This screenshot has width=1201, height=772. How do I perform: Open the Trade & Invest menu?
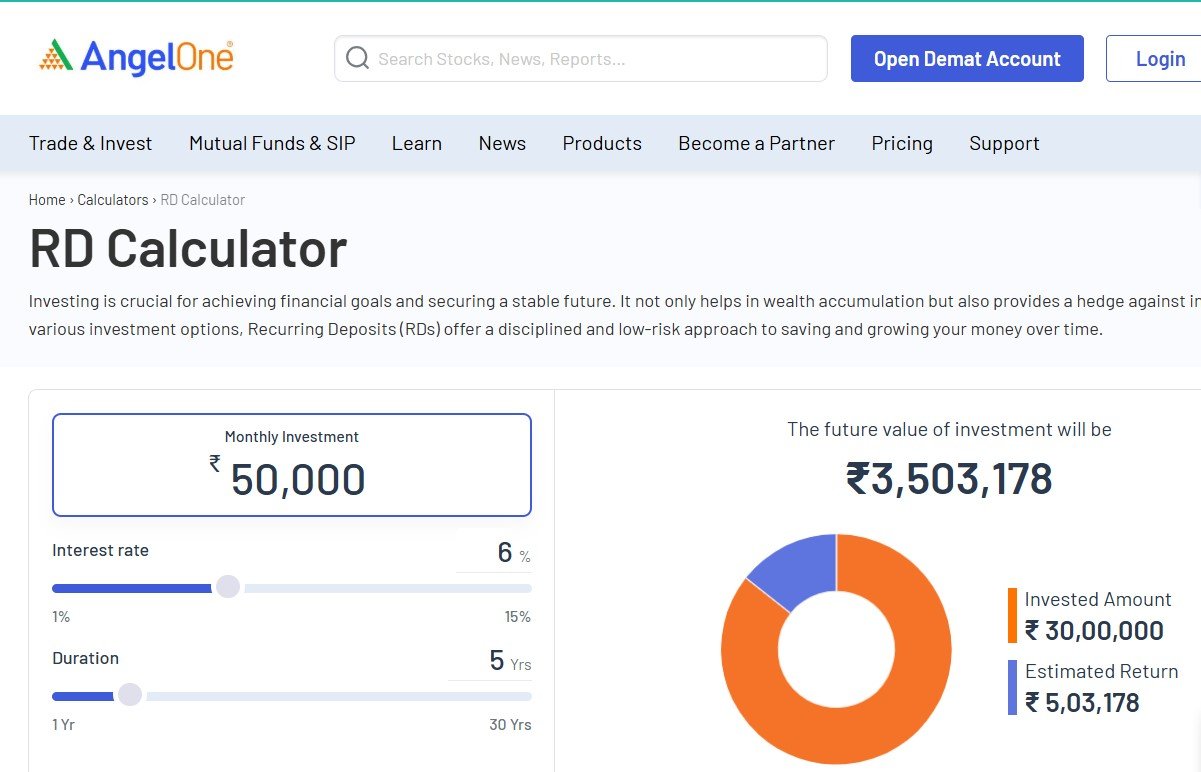click(90, 143)
